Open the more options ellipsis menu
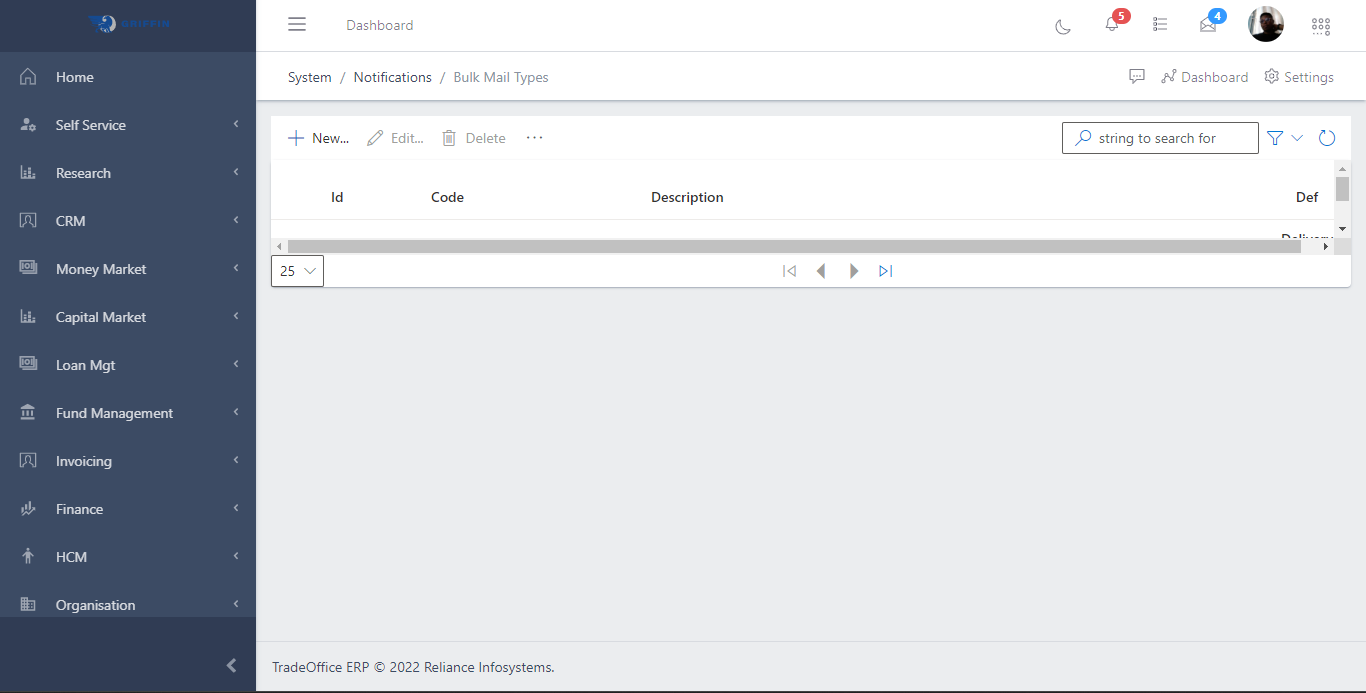The image size is (1366, 693). coord(535,138)
